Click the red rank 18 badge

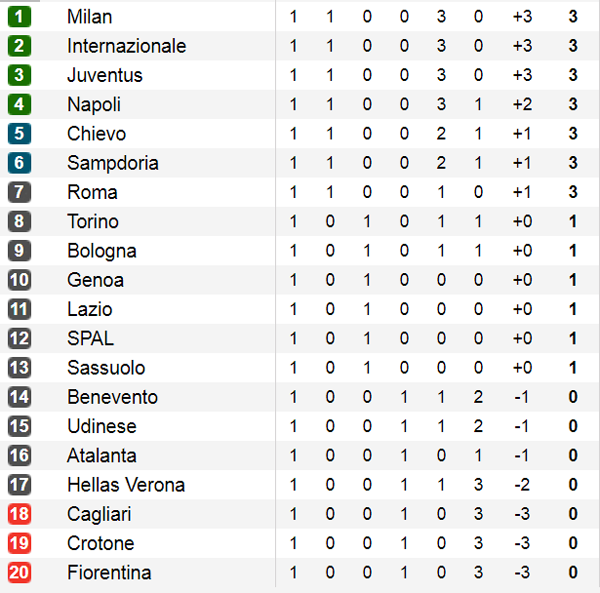(19, 514)
